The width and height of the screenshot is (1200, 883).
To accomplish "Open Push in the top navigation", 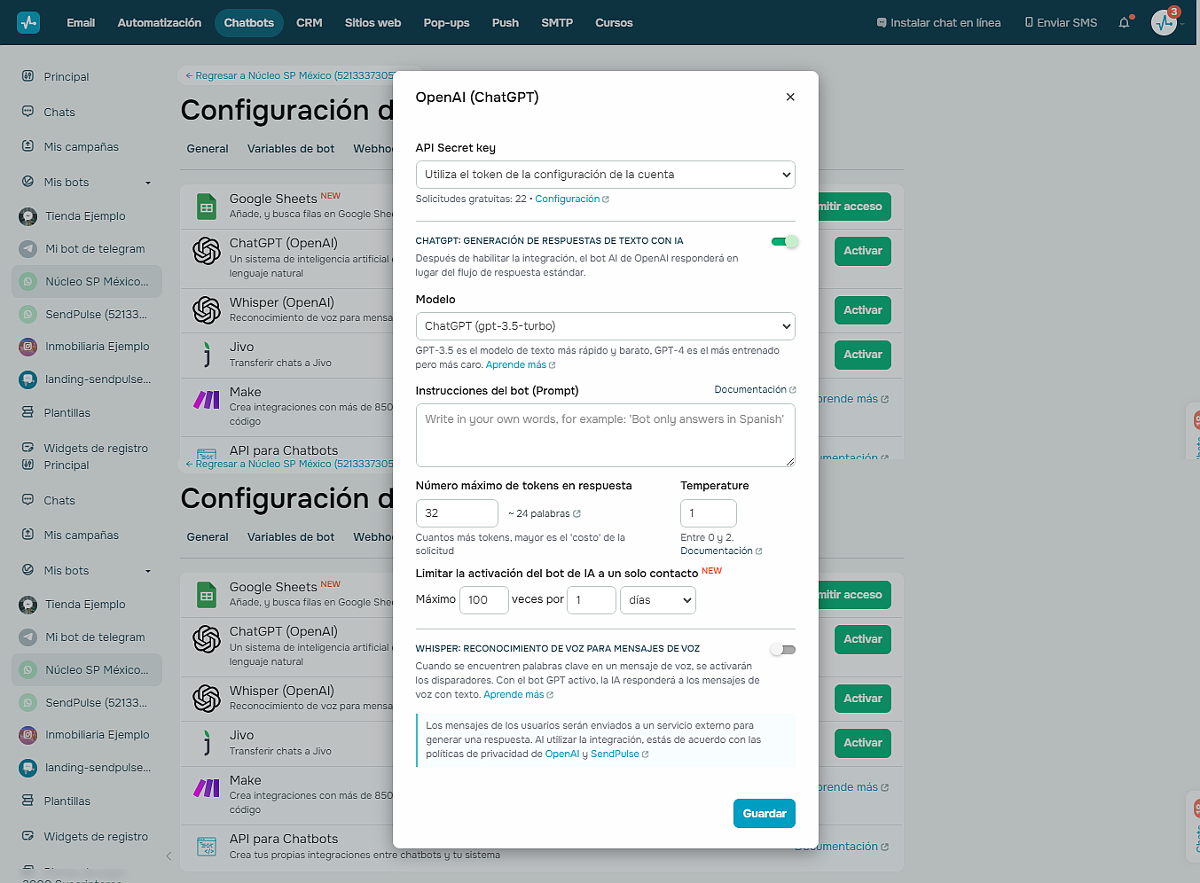I will point(505,22).
